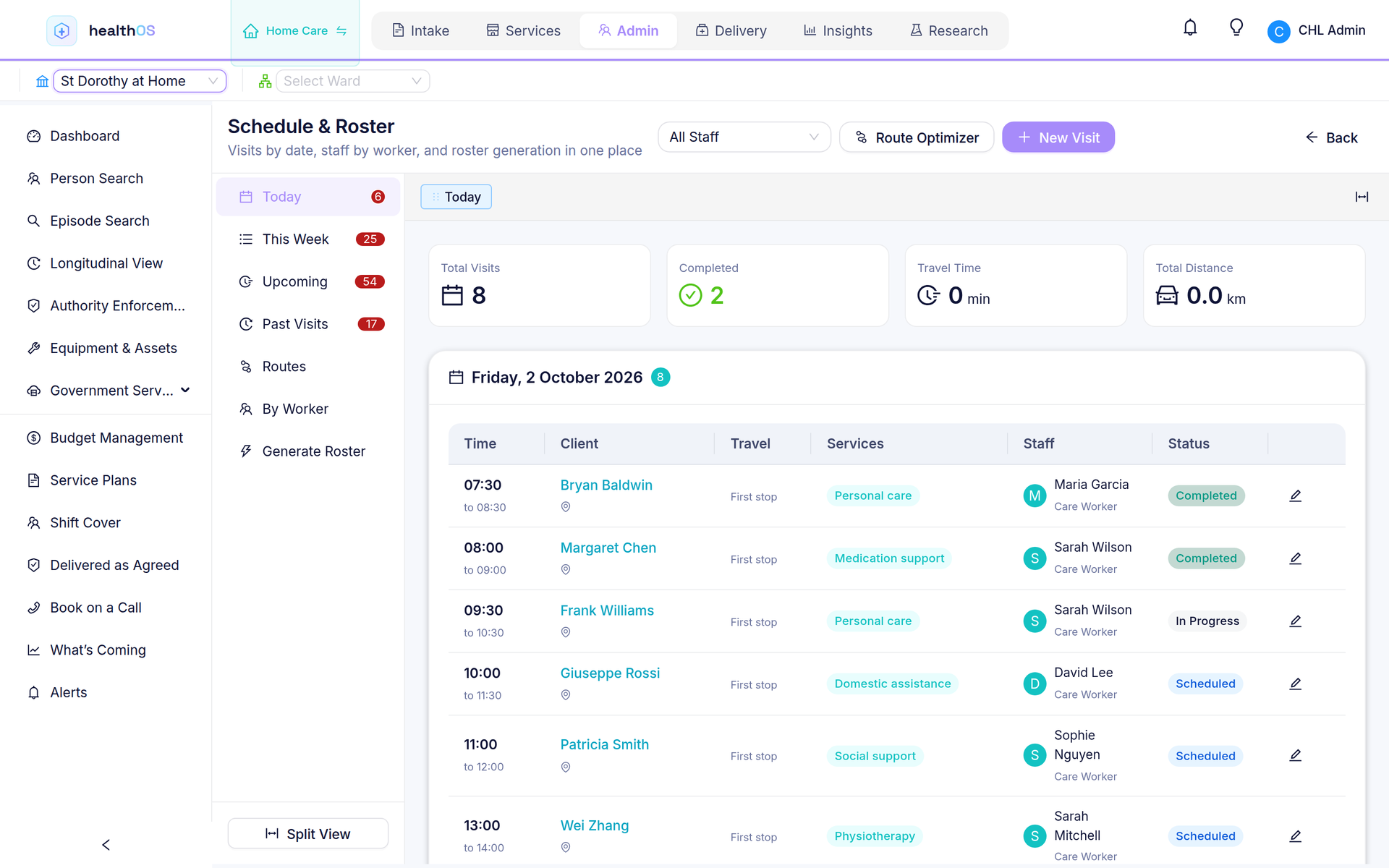The image size is (1389, 868).
Task: Edit Giuseppe Rossi's visit with pencil icon
Action: pyautogui.click(x=1296, y=684)
